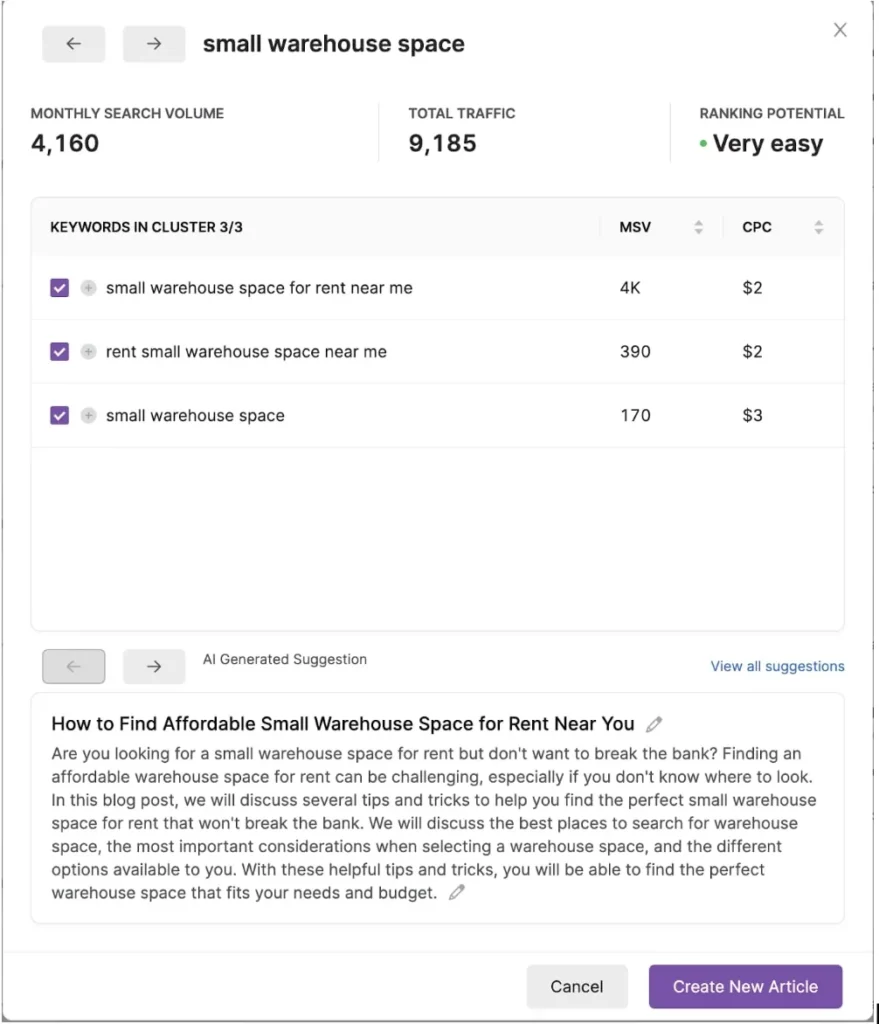
Task: Toggle the 'small warehouse space' keyword checkbox
Action: point(60,416)
